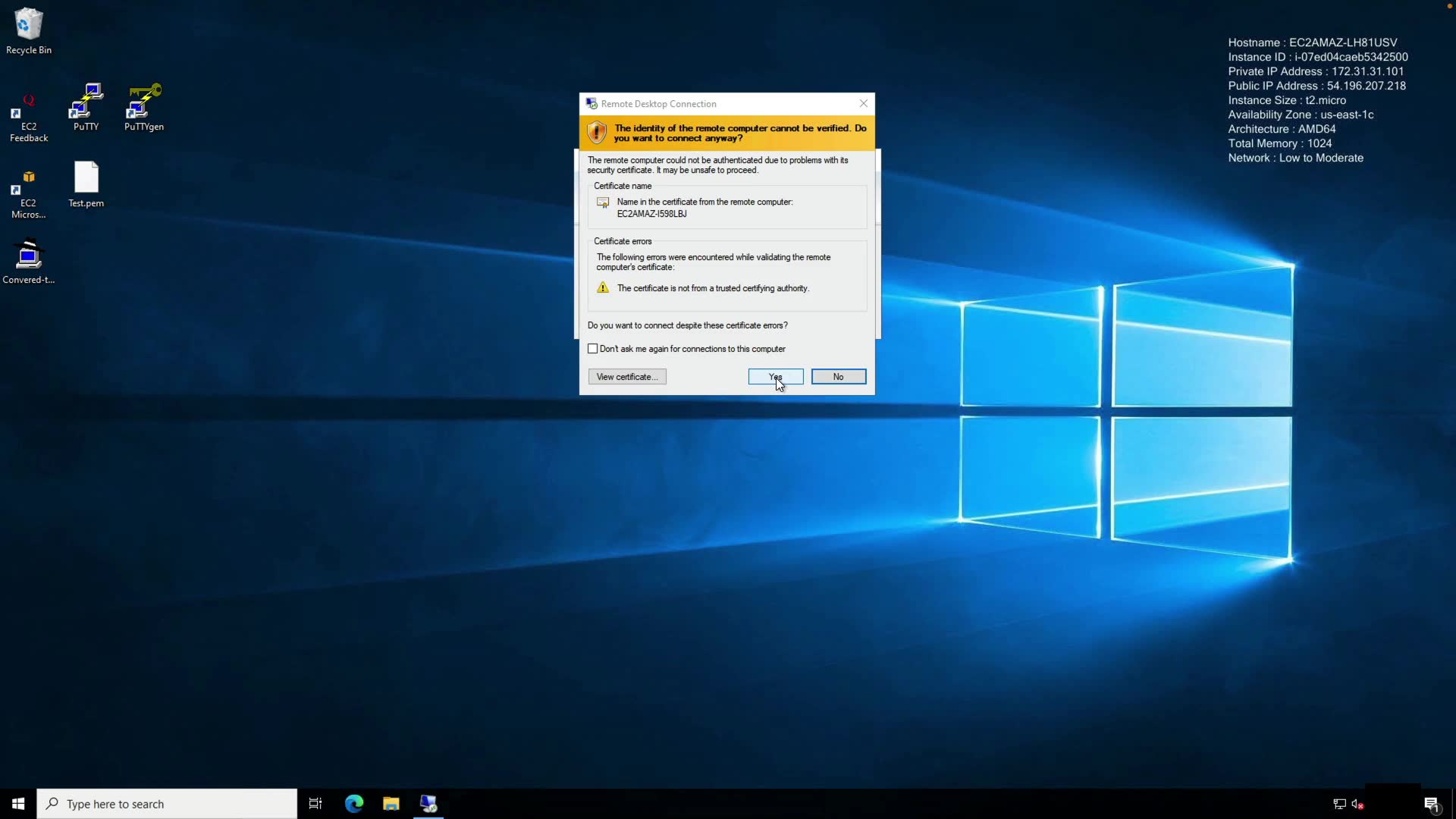Open View certificate details
Image resolution: width=1456 pixels, height=819 pixels.
(x=627, y=377)
